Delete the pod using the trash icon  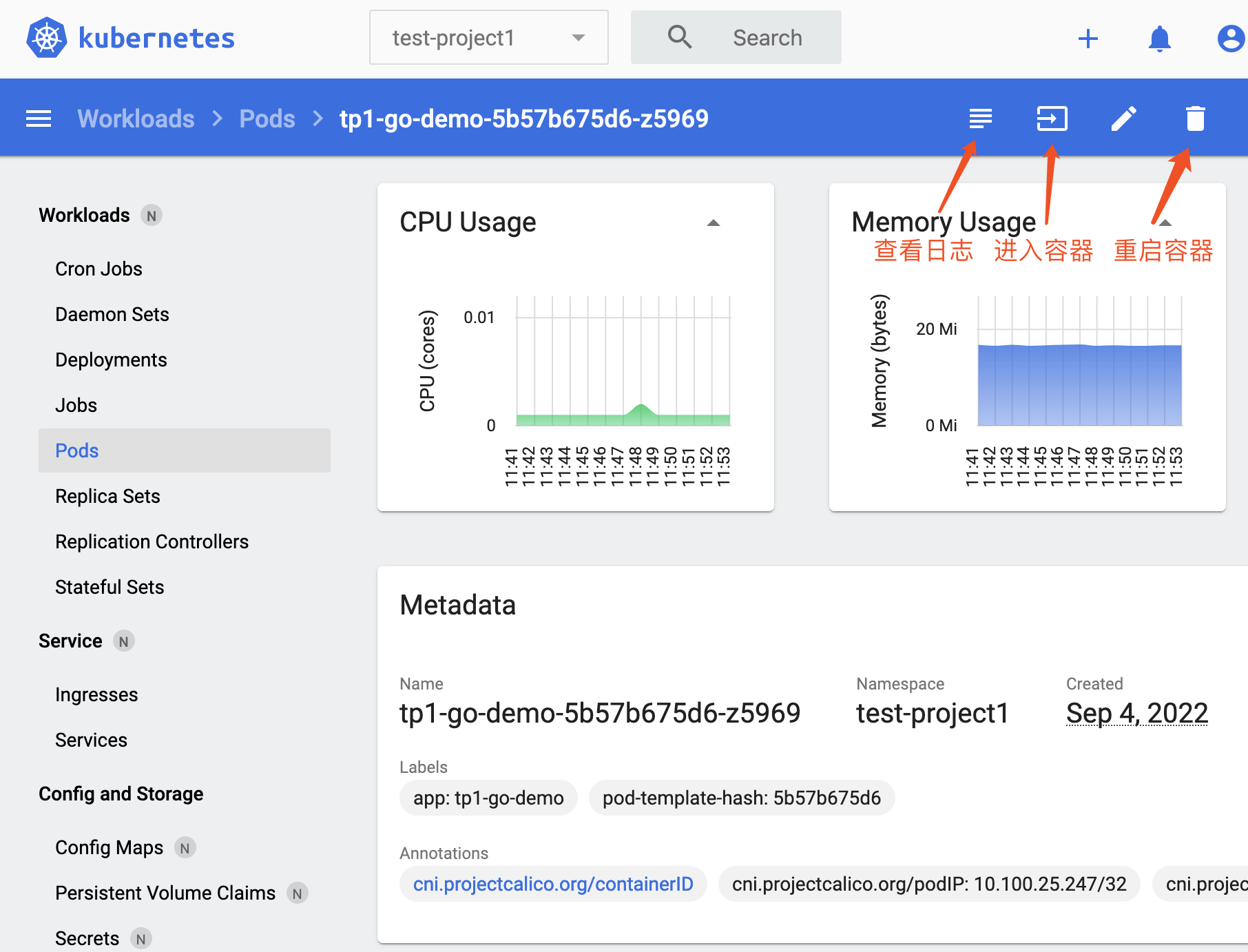pyautogui.click(x=1195, y=118)
